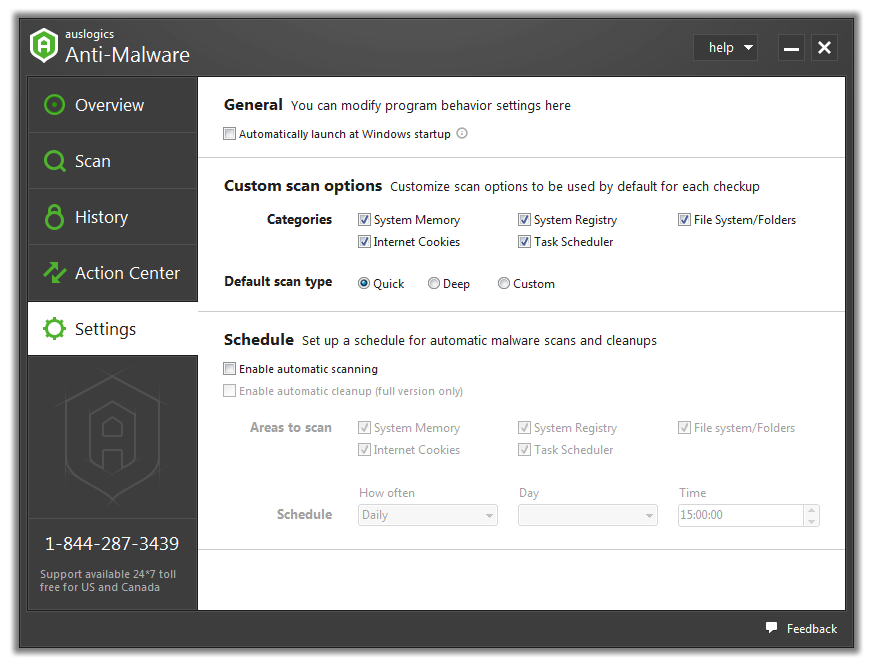
Task: Open the History tab
Action: tap(113, 217)
